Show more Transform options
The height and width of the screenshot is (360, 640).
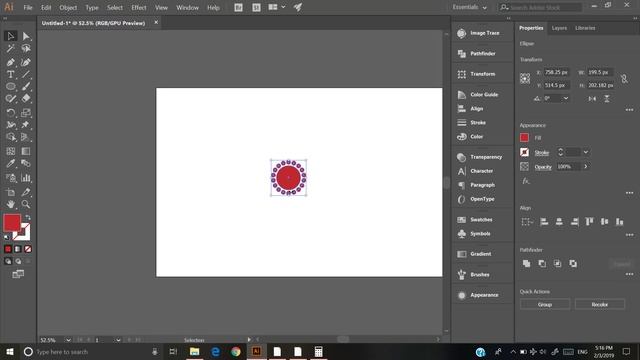pyautogui.click(x=629, y=110)
